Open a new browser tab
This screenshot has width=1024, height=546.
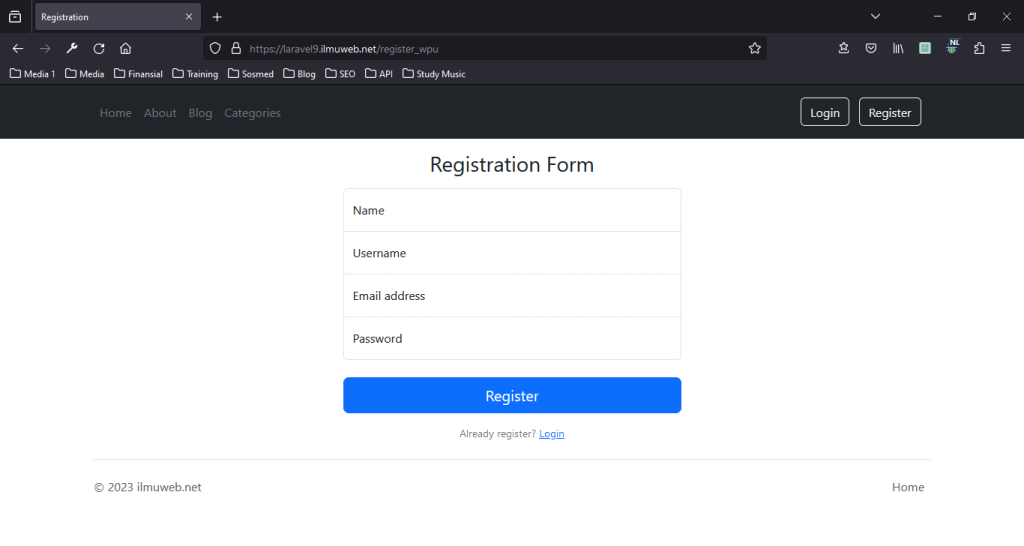217,17
